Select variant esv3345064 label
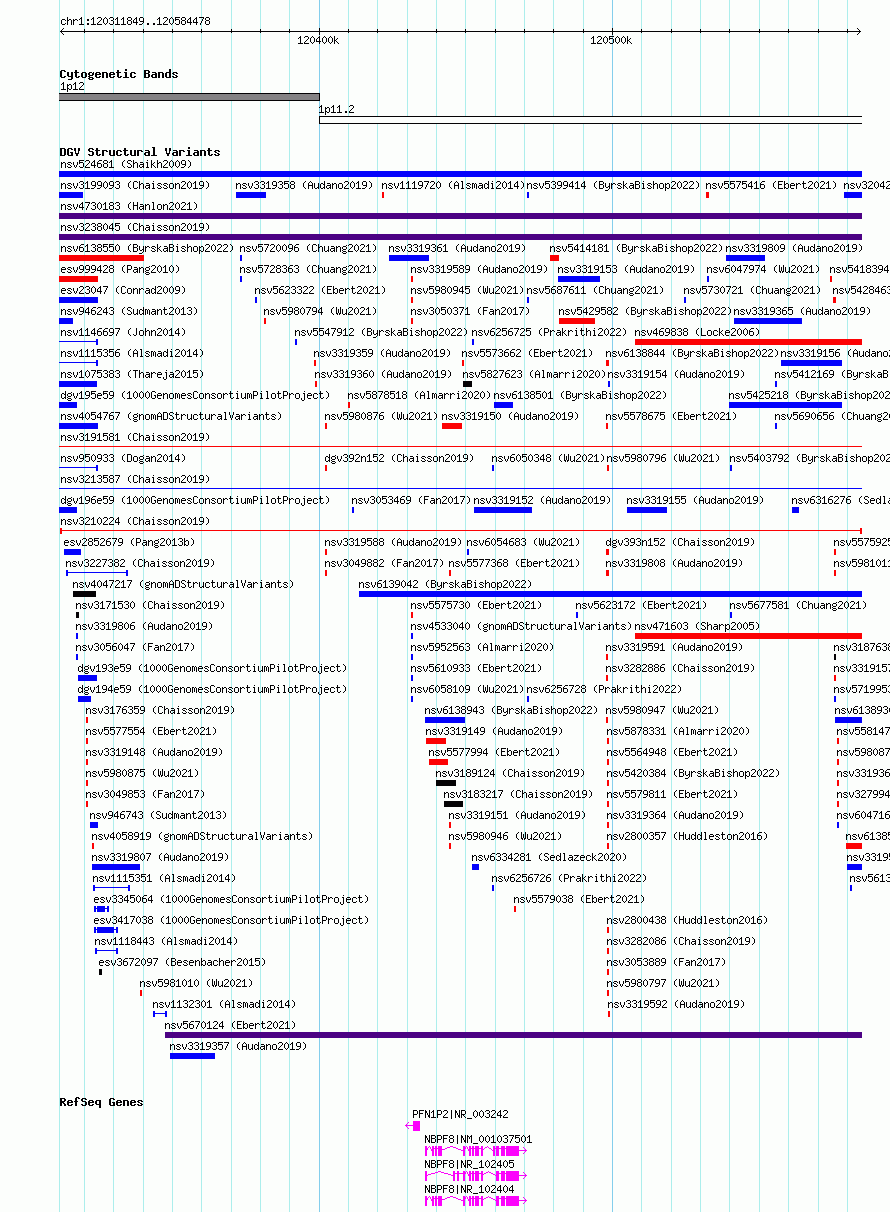 coord(232,899)
